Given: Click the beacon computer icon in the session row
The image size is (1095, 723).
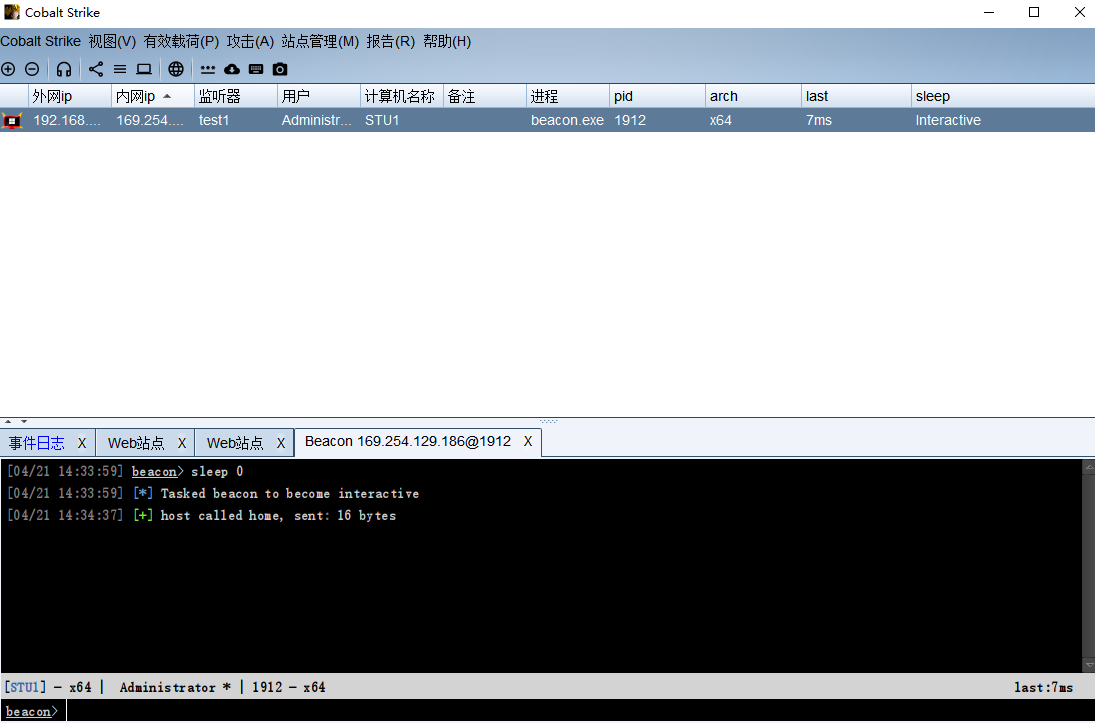Looking at the screenshot, I should coord(12,120).
